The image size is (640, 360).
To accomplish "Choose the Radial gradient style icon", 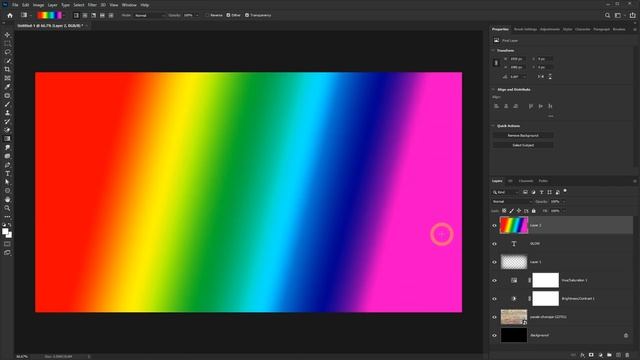I will [x=85, y=16].
